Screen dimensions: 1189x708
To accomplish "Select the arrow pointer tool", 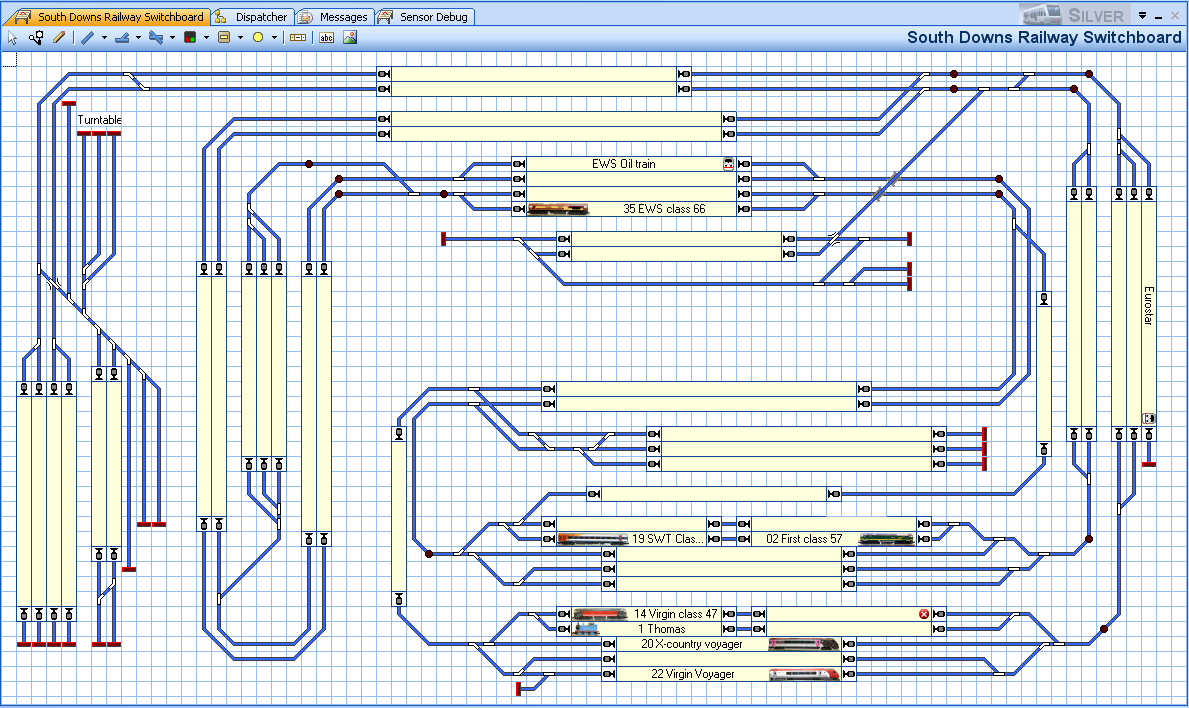I will tap(13, 38).
